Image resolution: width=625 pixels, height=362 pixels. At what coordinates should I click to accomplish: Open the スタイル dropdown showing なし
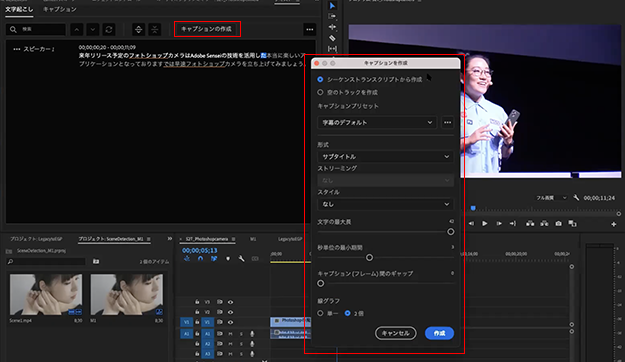click(385, 204)
